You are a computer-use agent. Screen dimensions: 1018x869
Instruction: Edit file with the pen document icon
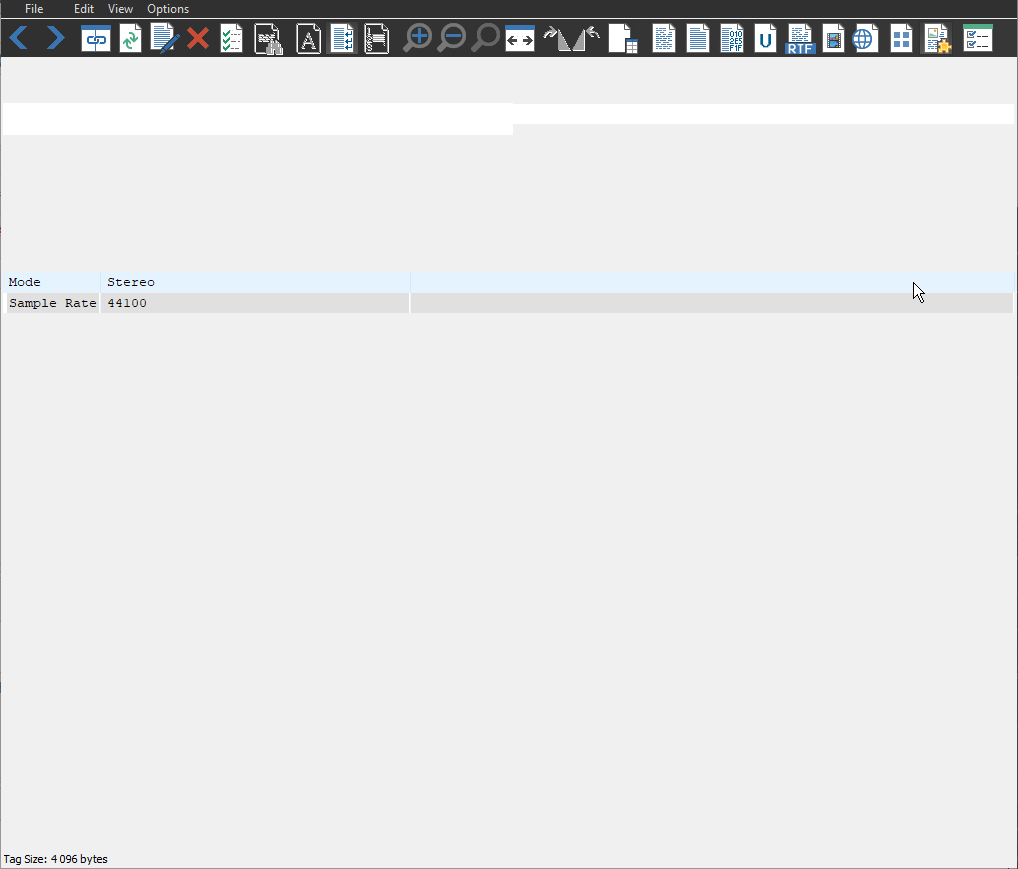click(x=164, y=38)
